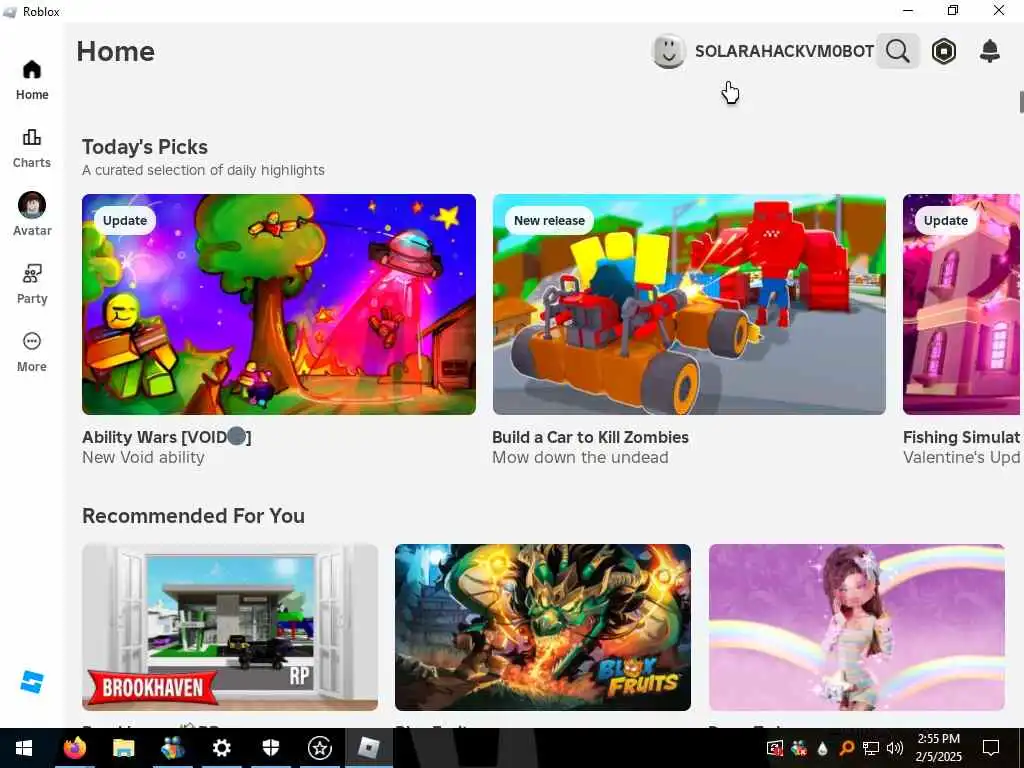Open the Avatar editor in the sidebar
This screenshot has width=1024, height=768.
click(31, 215)
